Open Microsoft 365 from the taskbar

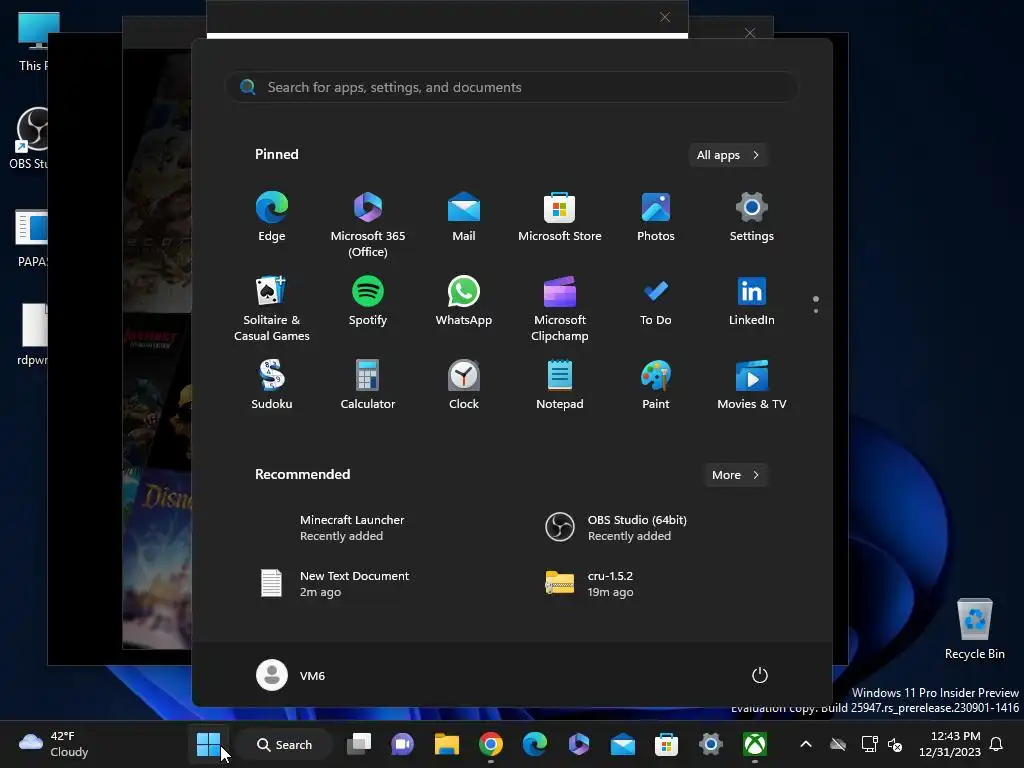579,744
